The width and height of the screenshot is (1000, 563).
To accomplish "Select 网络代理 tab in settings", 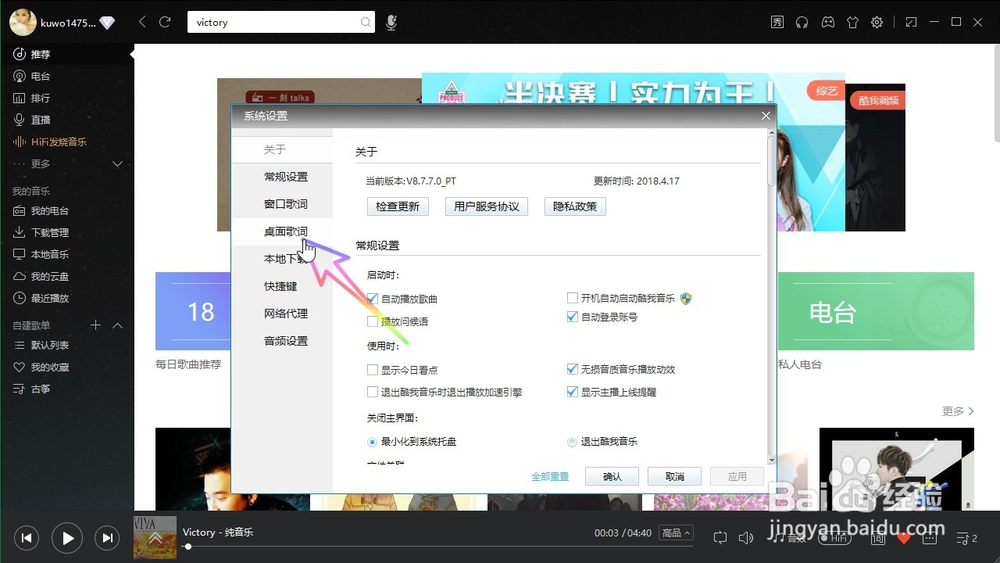I will [x=282, y=314].
